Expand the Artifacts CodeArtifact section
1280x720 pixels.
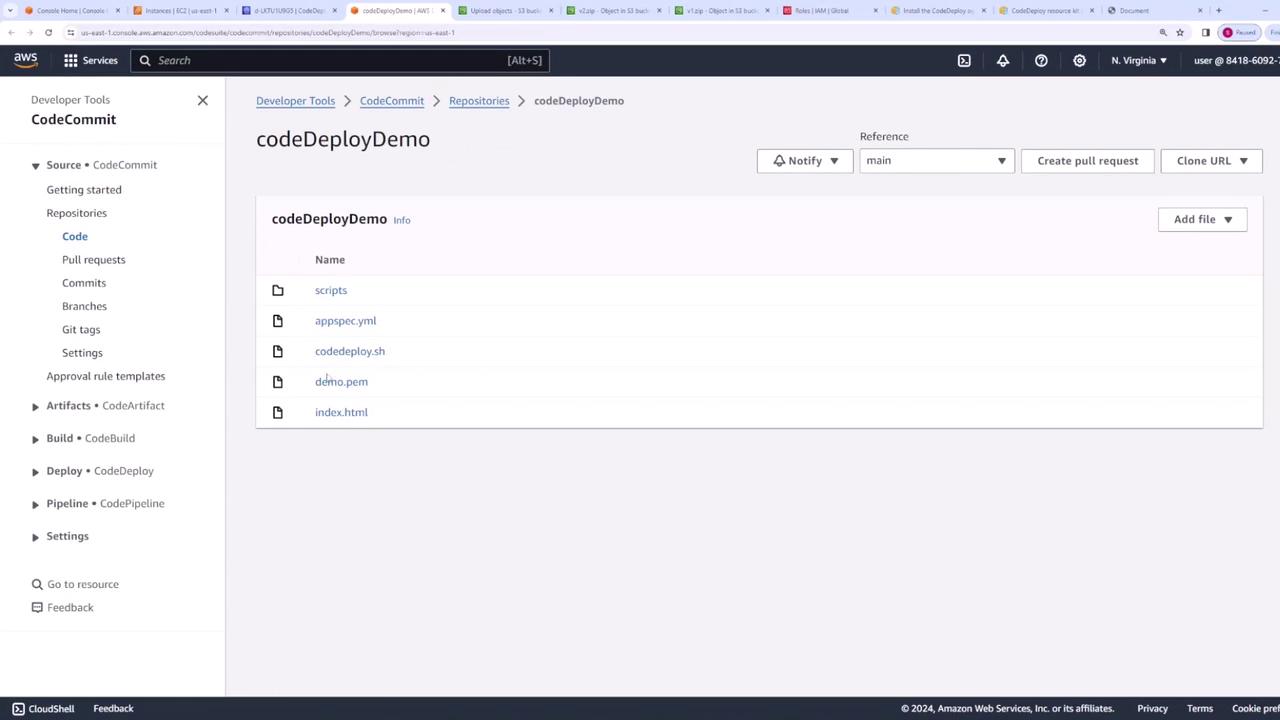(x=35, y=406)
